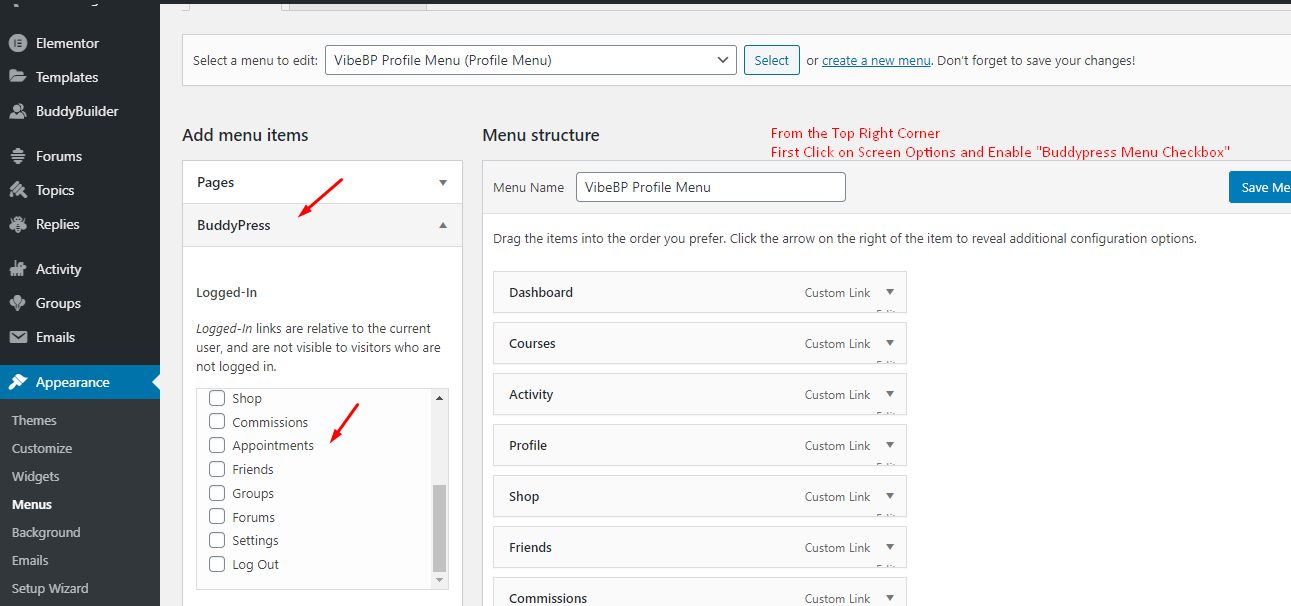
Task: Check the Commissions checkbox
Action: click(x=217, y=422)
